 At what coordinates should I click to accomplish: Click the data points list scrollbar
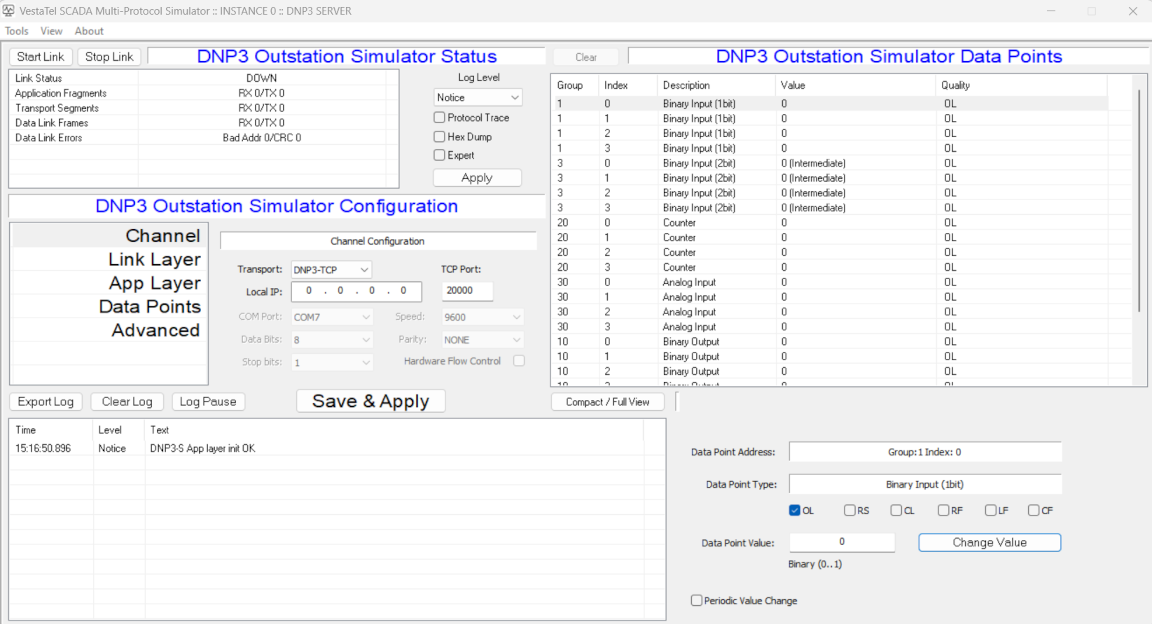[x=1138, y=200]
